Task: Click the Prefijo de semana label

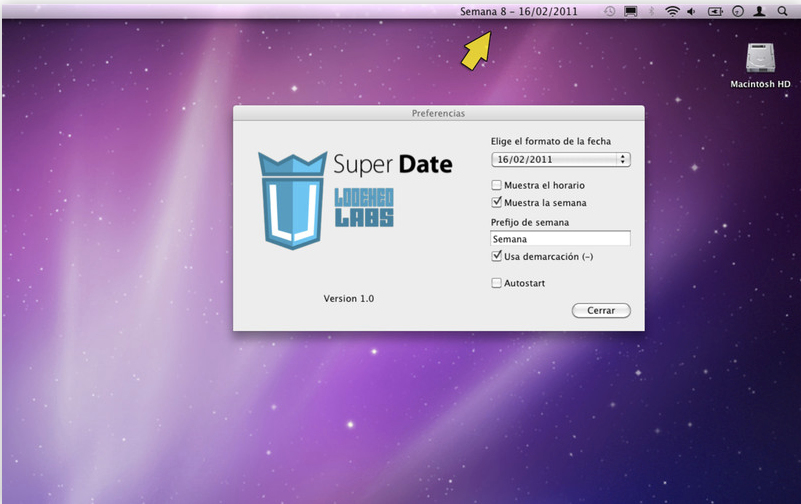Action: (x=530, y=222)
